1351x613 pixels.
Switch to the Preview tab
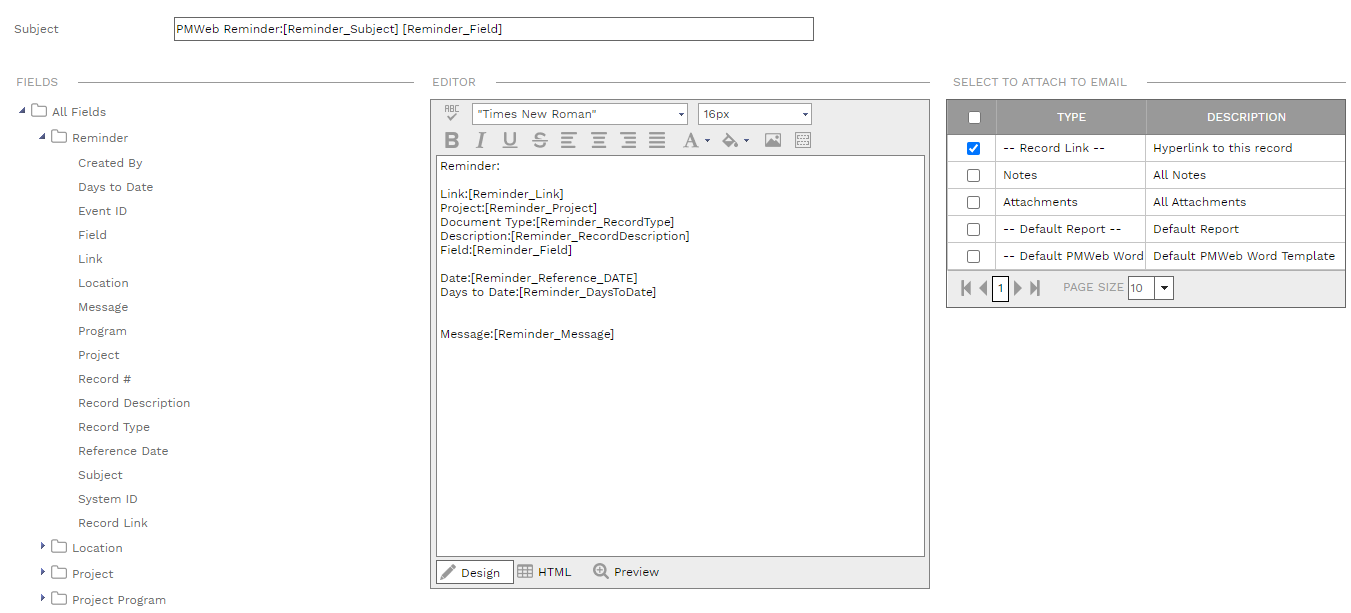click(626, 572)
